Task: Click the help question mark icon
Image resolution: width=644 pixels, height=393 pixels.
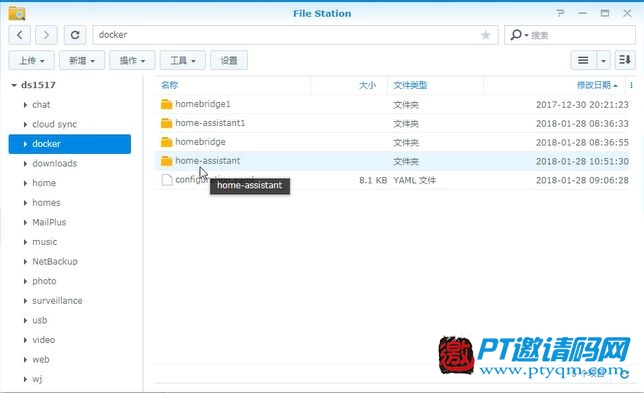Action: pyautogui.click(x=560, y=13)
